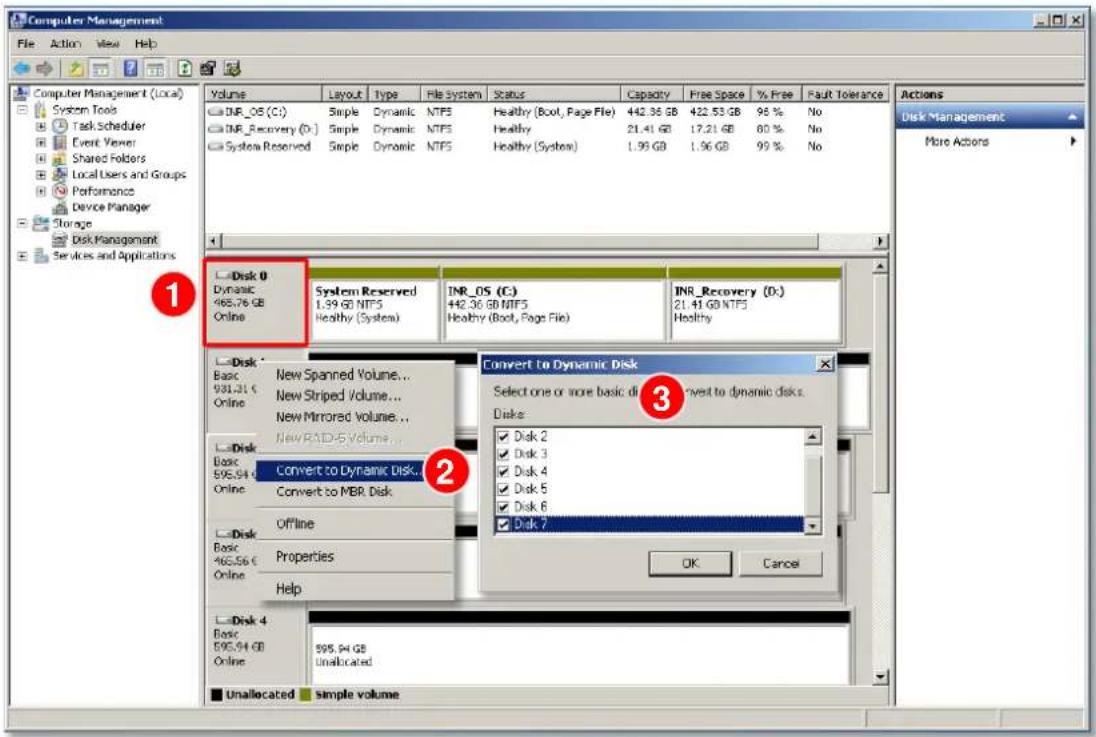This screenshot has height=737, width=1096.
Task: Select the Performance icon in tree
Action: pyautogui.click(x=60, y=191)
